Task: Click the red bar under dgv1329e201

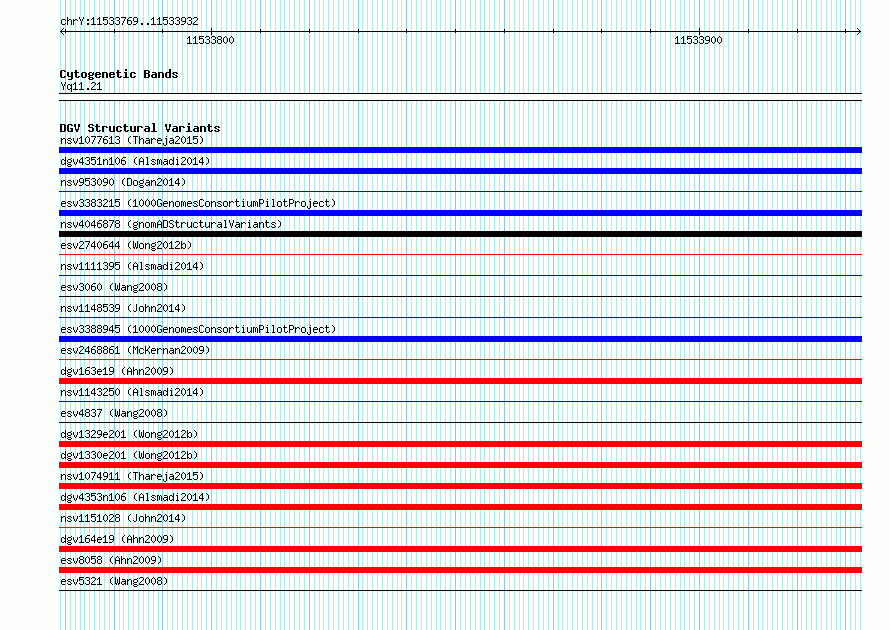Action: click(460, 444)
